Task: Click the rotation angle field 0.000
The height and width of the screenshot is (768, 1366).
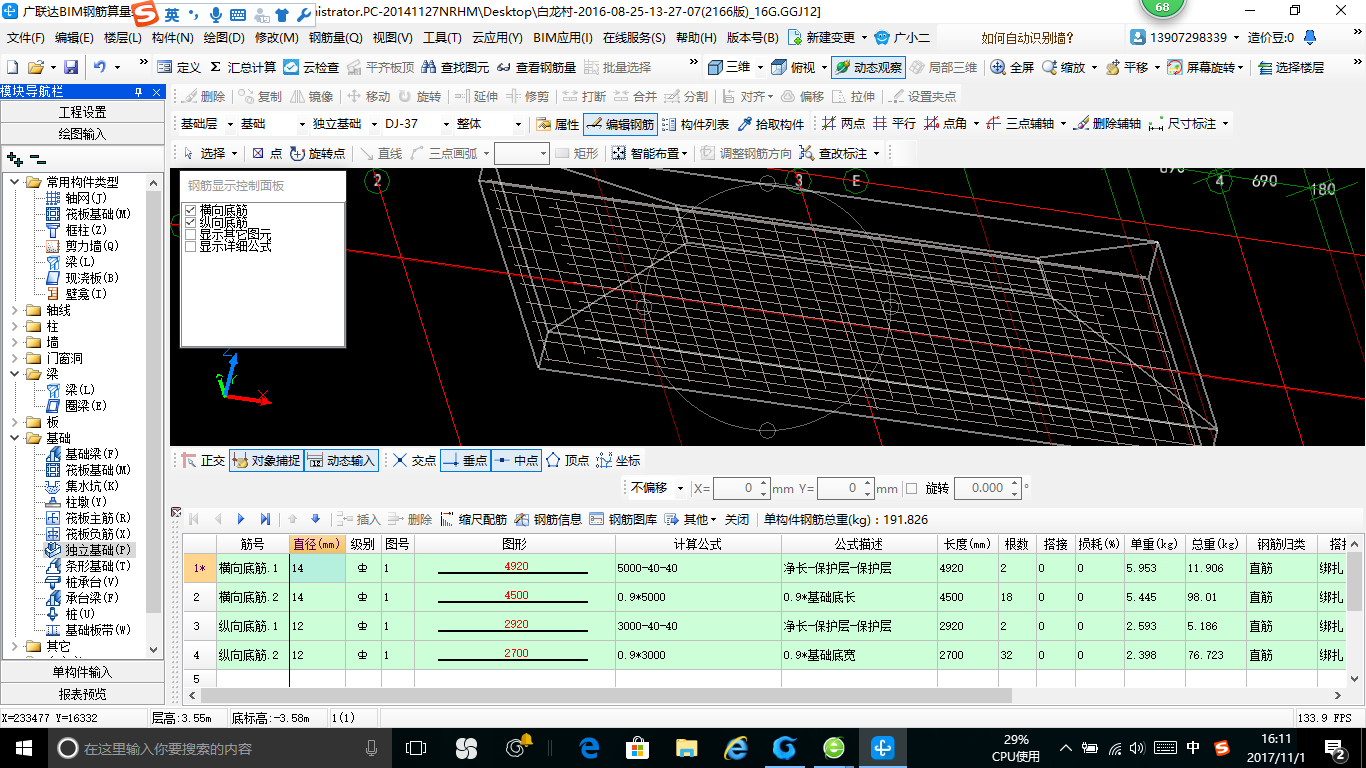Action: (980, 488)
